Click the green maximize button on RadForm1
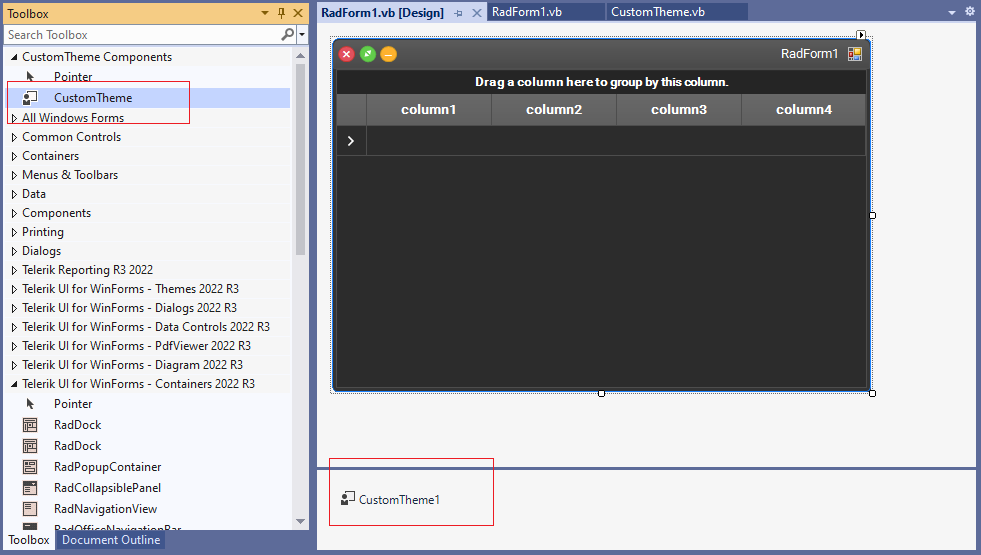Viewport: 981px width, 555px height. tap(368, 54)
